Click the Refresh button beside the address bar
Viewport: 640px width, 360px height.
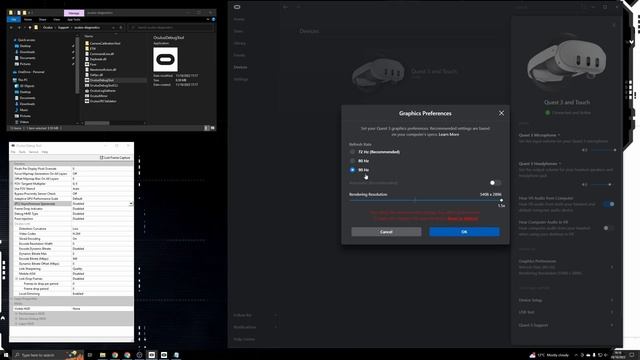[x=121, y=27]
